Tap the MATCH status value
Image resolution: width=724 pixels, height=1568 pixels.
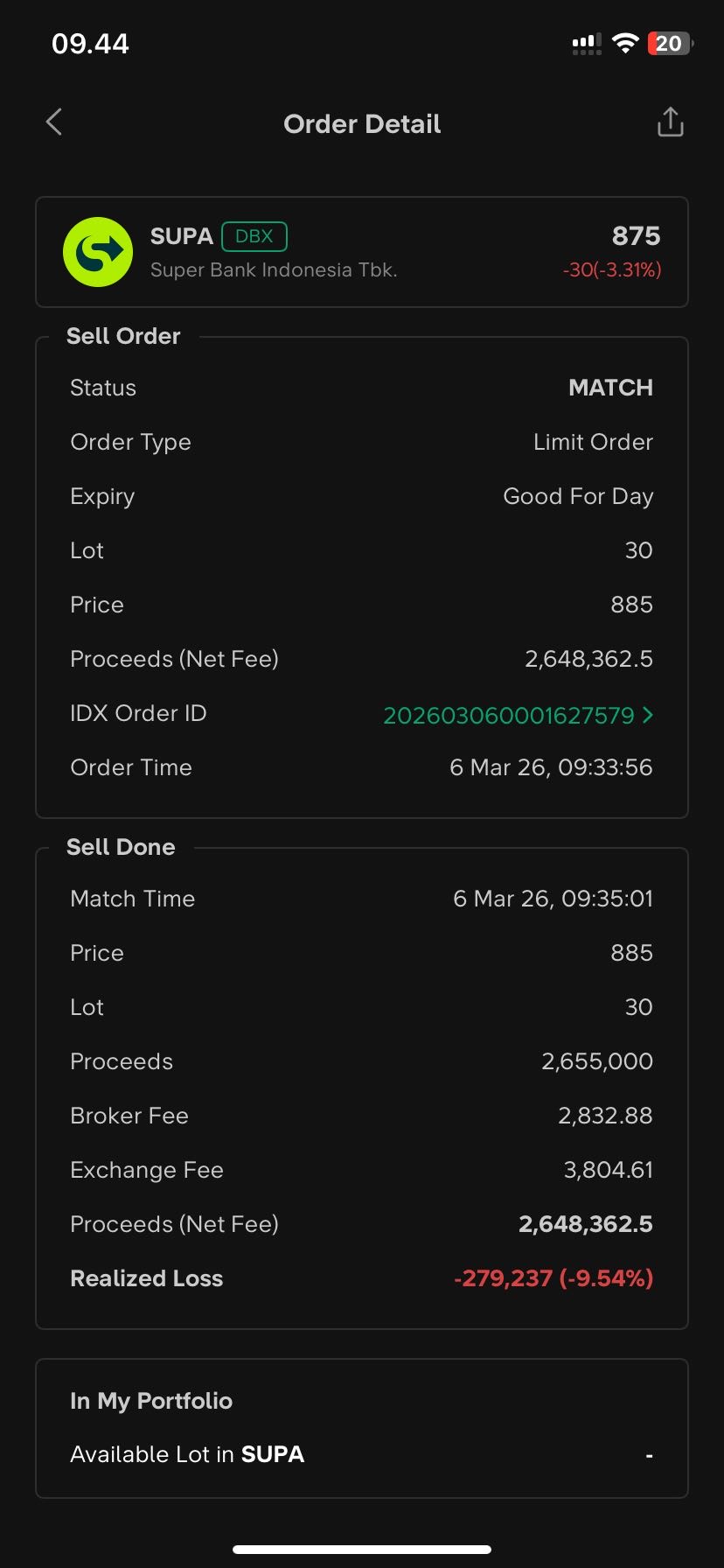610,388
